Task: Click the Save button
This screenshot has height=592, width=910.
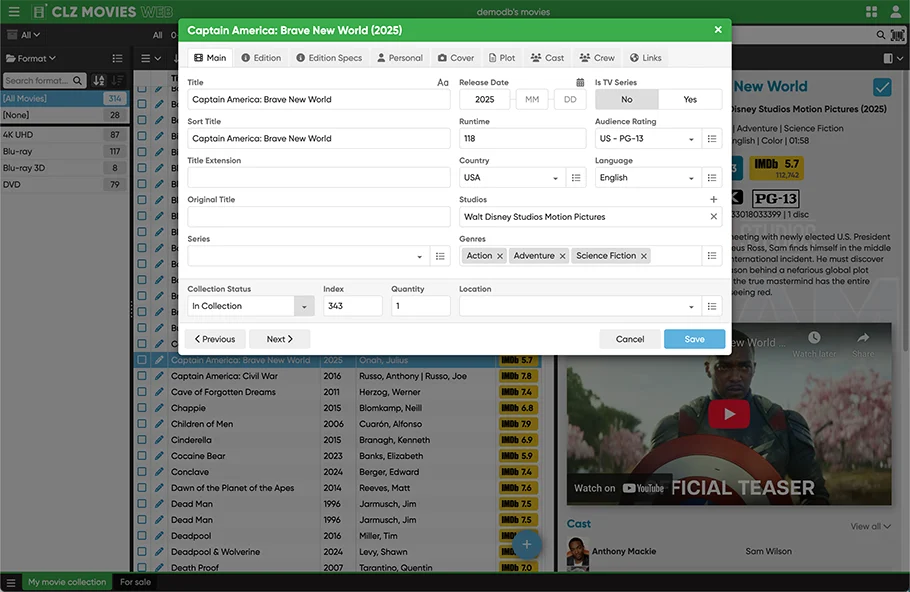Action: (694, 339)
